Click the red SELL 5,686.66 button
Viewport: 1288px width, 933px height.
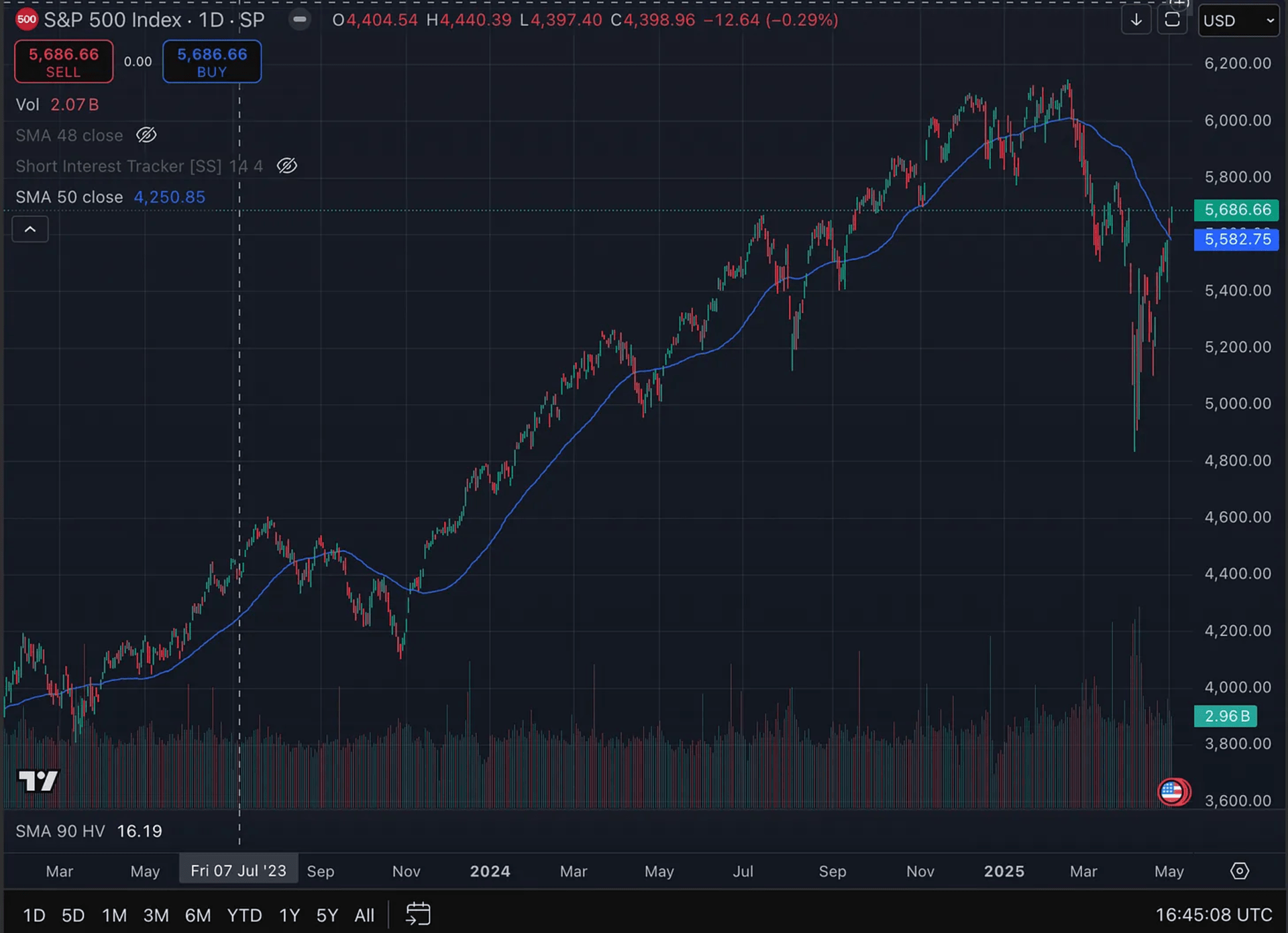[x=64, y=62]
